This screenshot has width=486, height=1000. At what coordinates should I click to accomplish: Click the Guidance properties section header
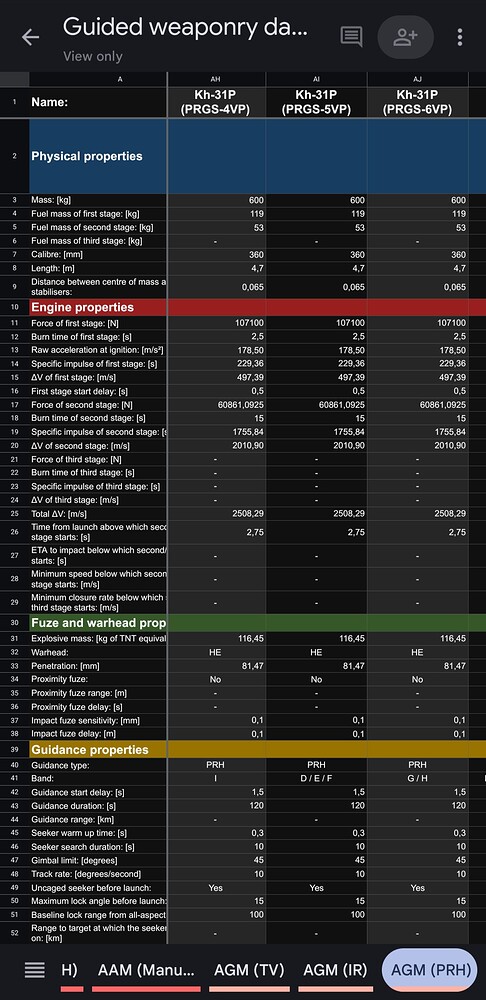pyautogui.click(x=98, y=749)
